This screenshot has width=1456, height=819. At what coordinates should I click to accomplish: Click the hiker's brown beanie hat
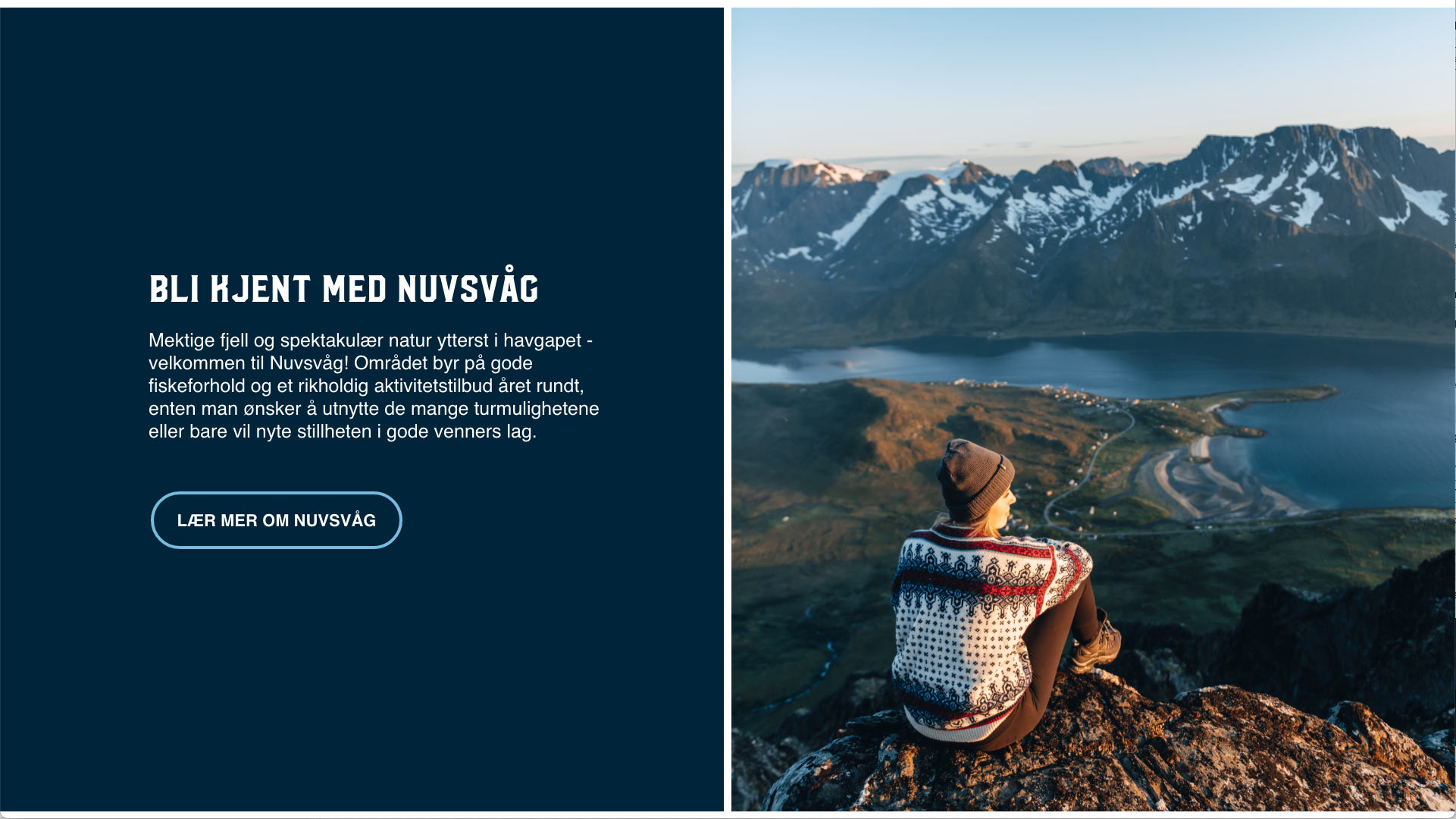(x=973, y=479)
